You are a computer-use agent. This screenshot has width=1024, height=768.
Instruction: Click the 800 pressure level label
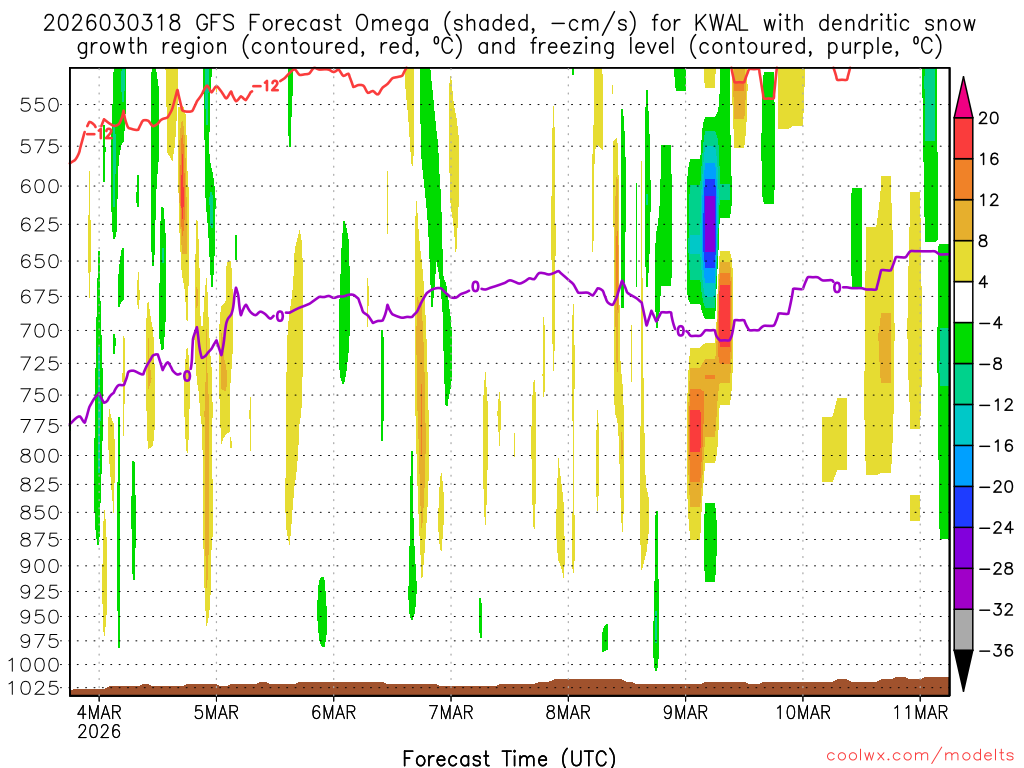tap(40, 456)
